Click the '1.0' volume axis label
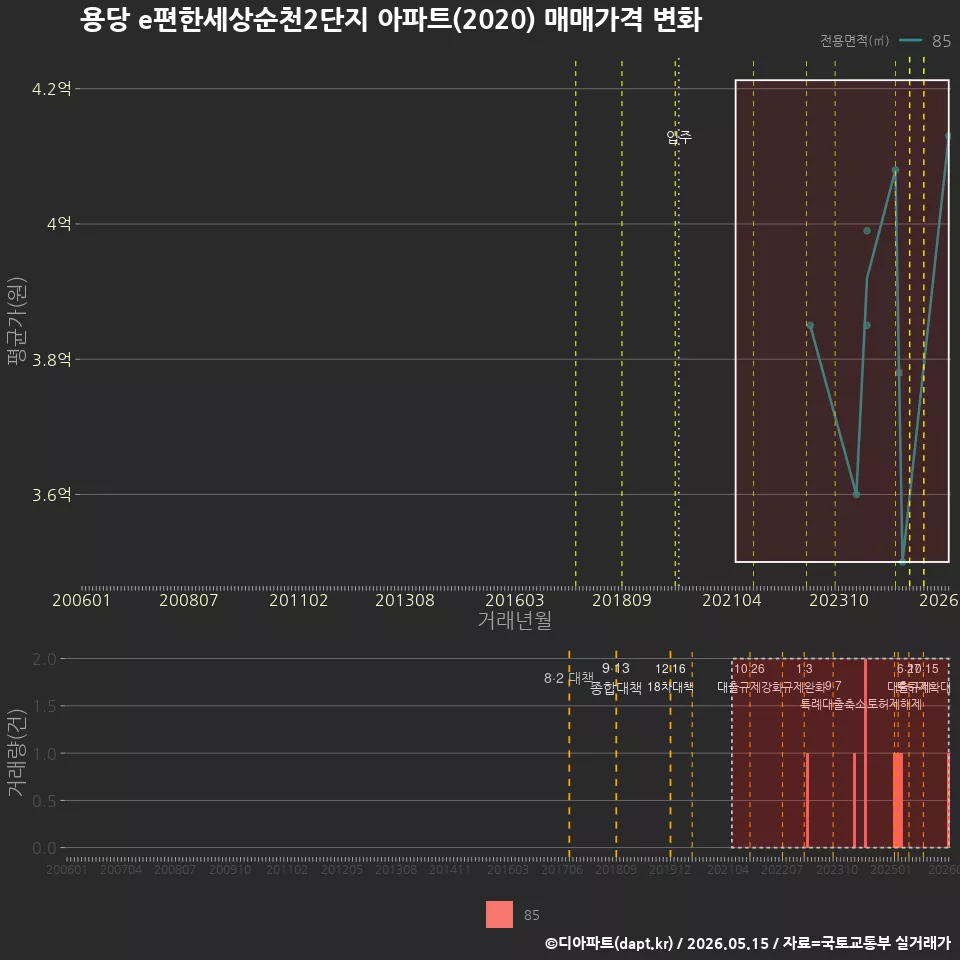Image resolution: width=960 pixels, height=960 pixels. [x=44, y=754]
